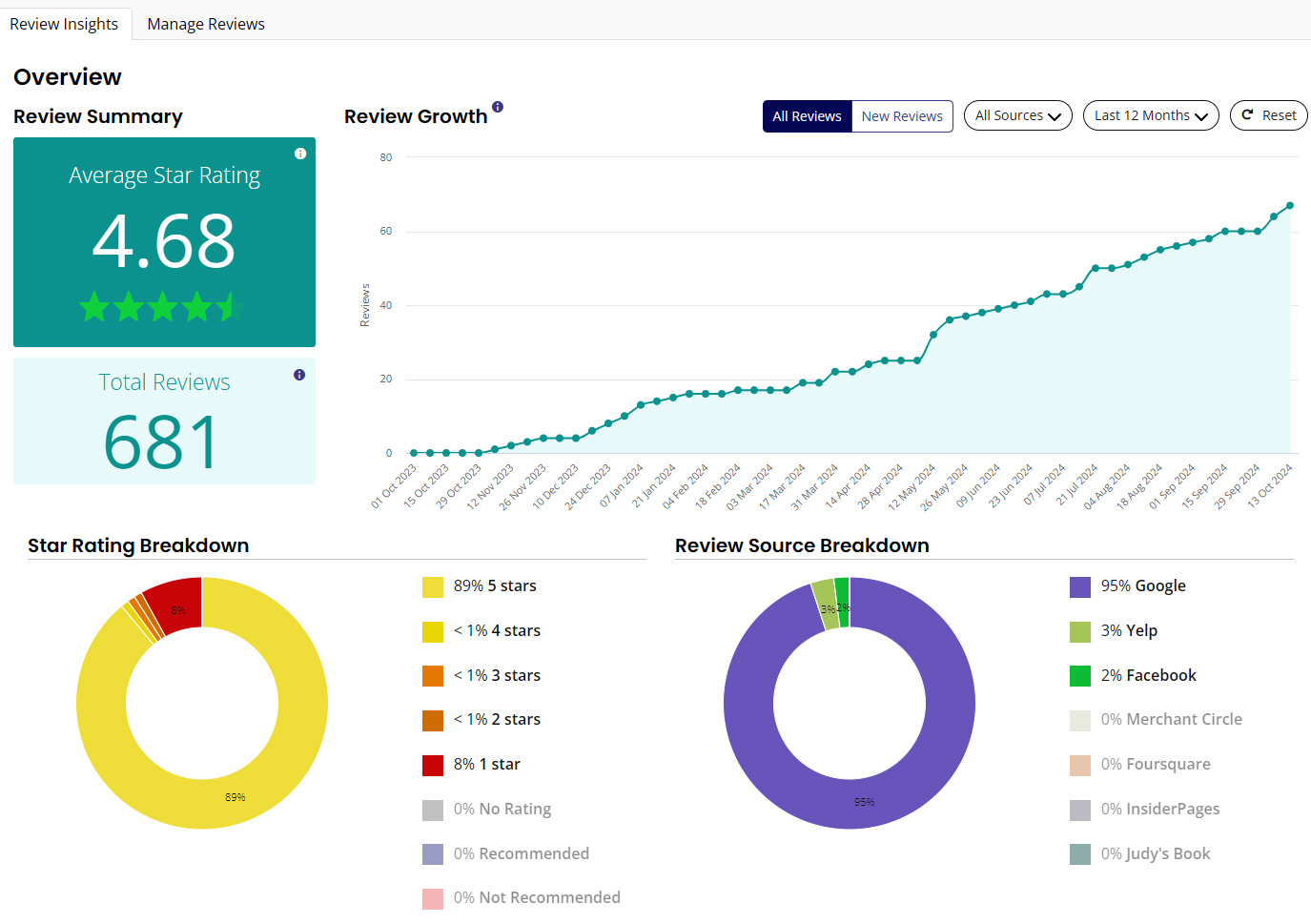This screenshot has height=924, width=1311.
Task: Click the last data point, 13 Oct 2024
Action: pos(1290,205)
